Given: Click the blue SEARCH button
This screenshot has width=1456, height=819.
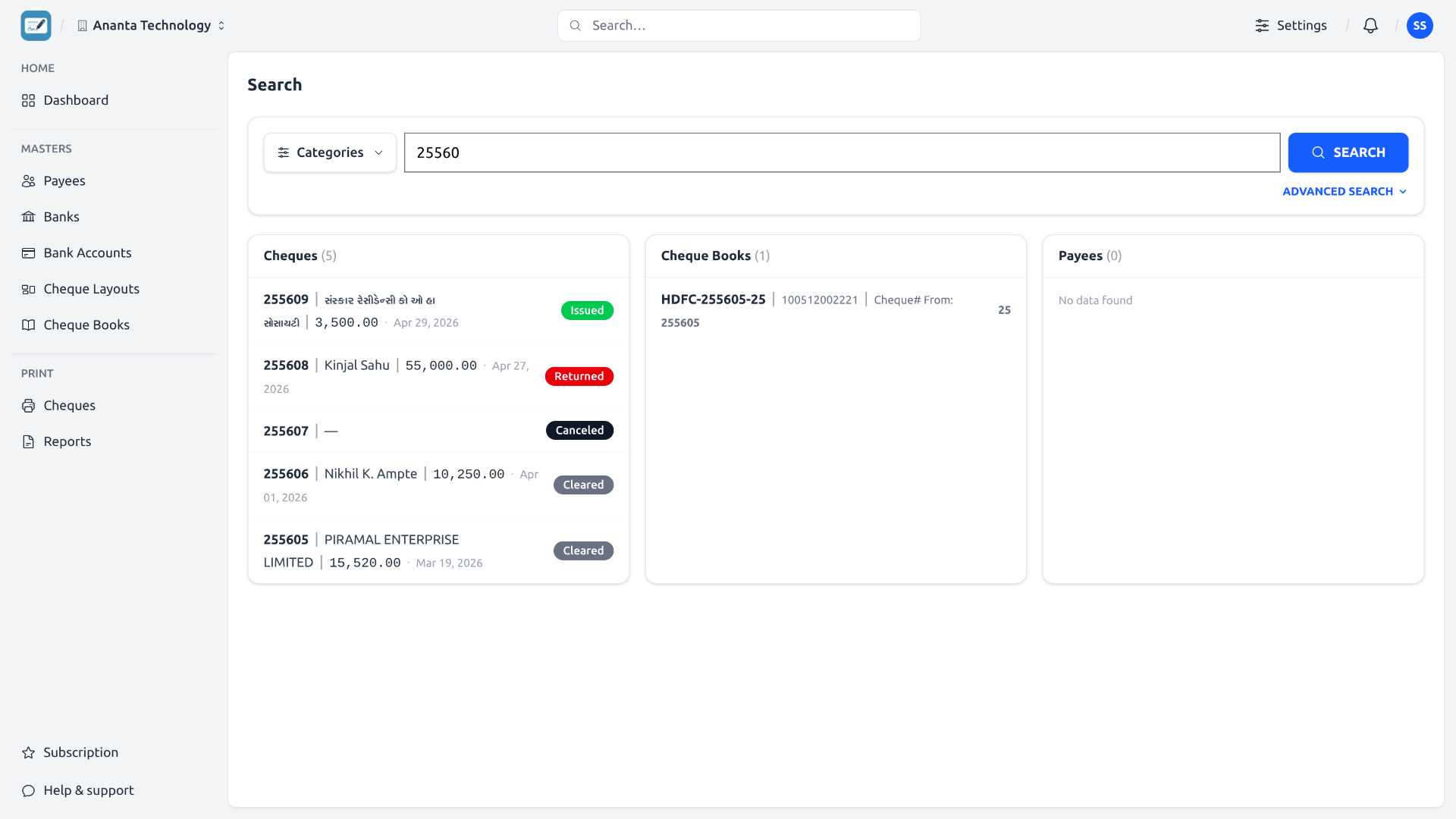Looking at the screenshot, I should 1348,152.
